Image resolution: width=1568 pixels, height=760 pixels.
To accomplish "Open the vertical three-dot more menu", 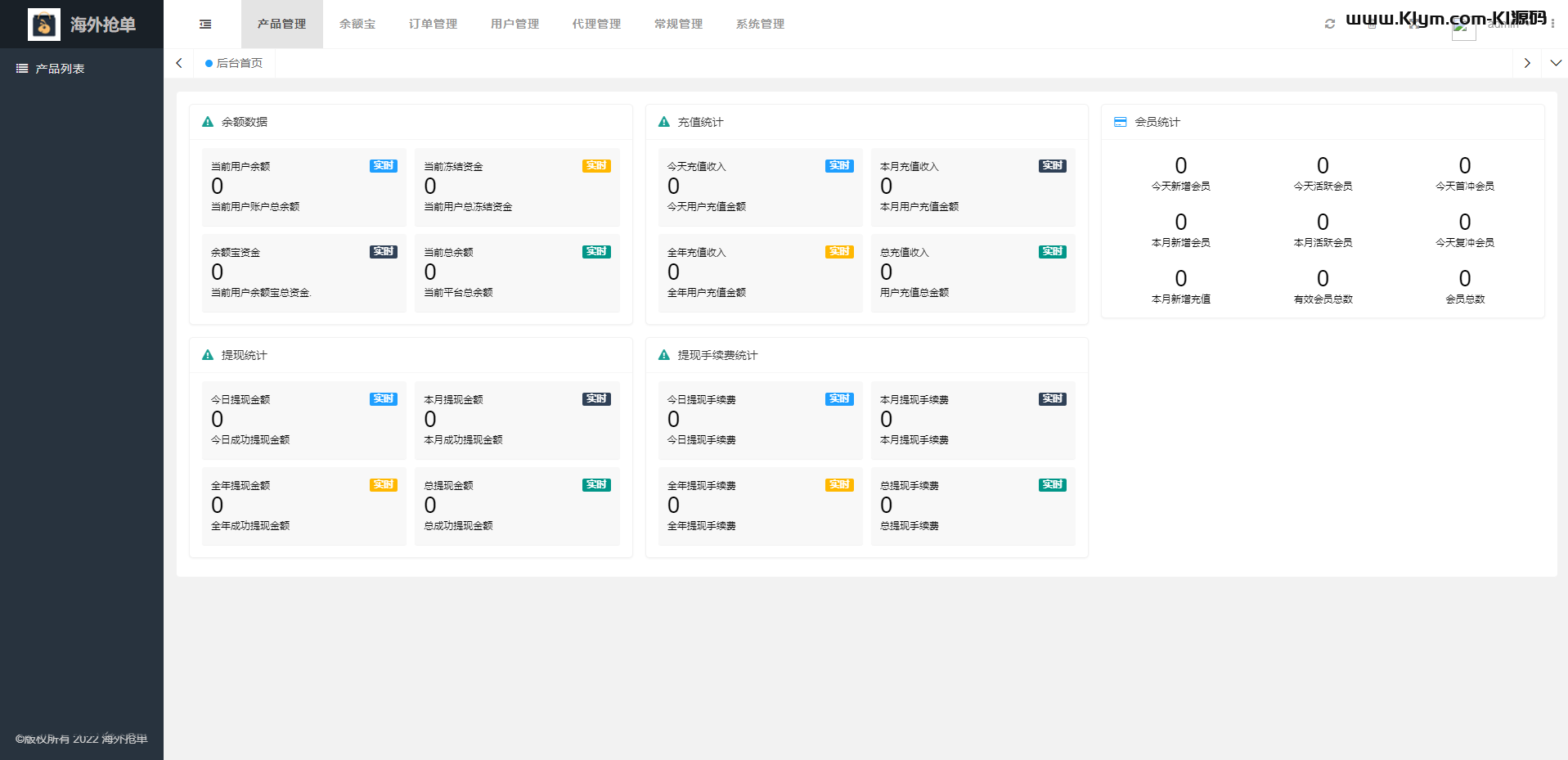I will (x=1553, y=25).
